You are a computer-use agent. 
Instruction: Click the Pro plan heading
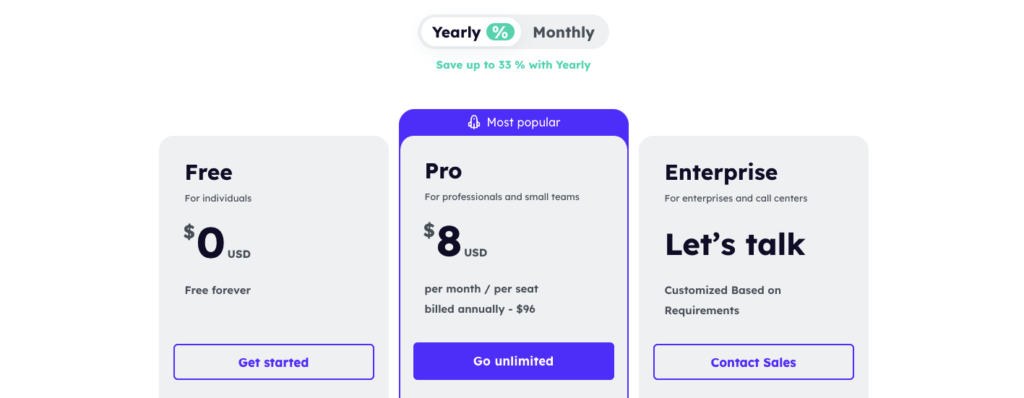pos(443,171)
